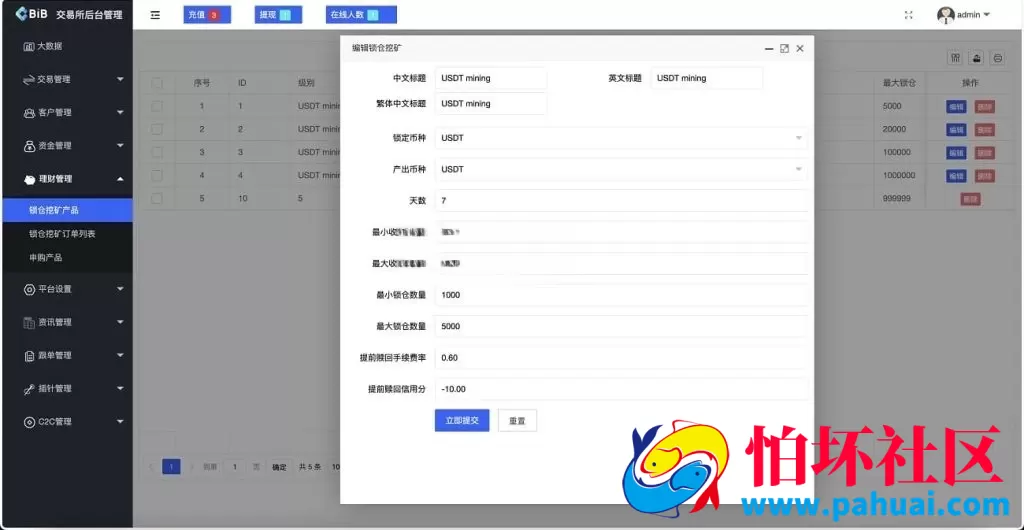Expand the 平台设置 sidebar menu
1024x530 pixels.
120,289
